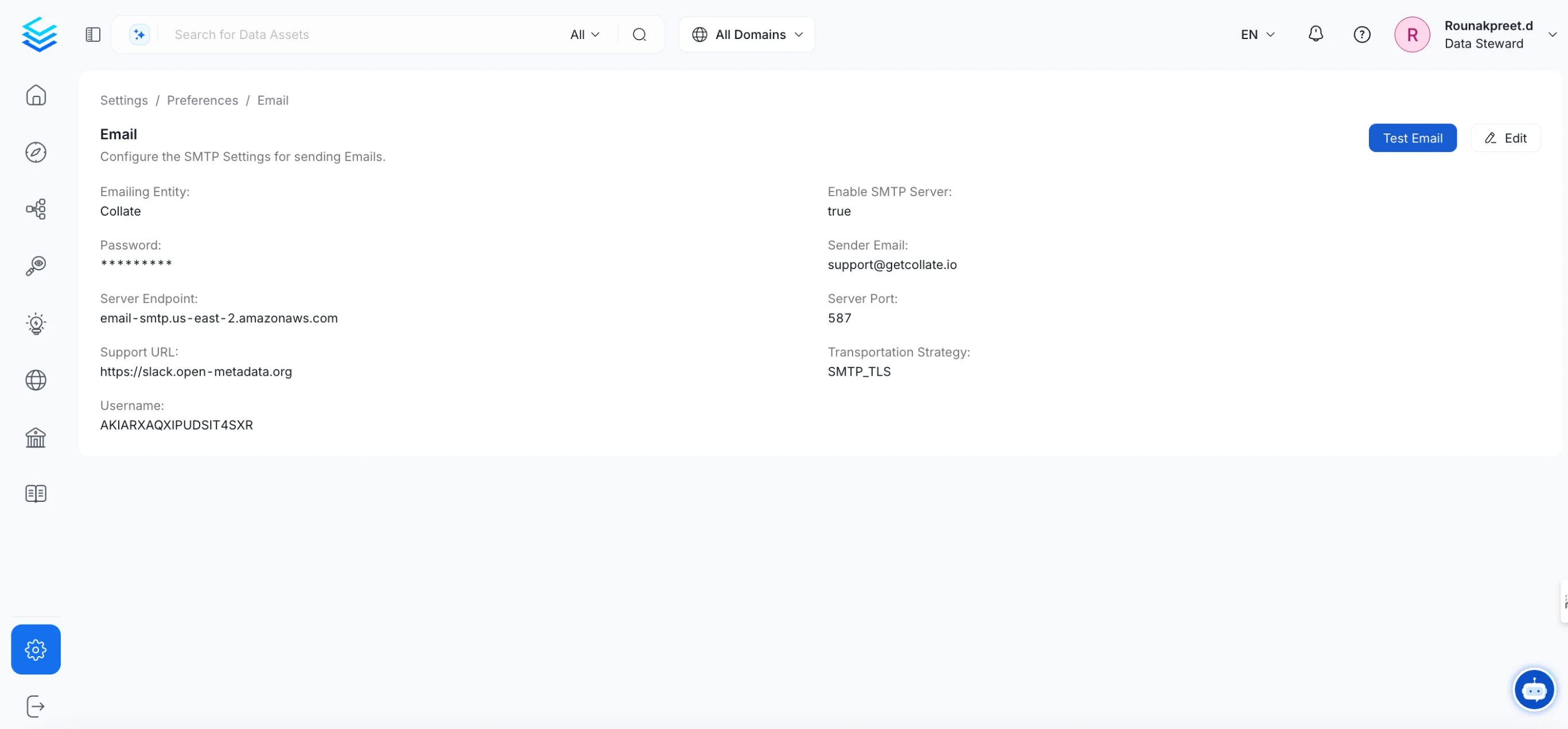The image size is (1568, 729).
Task: Open the Glossary book icon
Action: click(x=36, y=493)
